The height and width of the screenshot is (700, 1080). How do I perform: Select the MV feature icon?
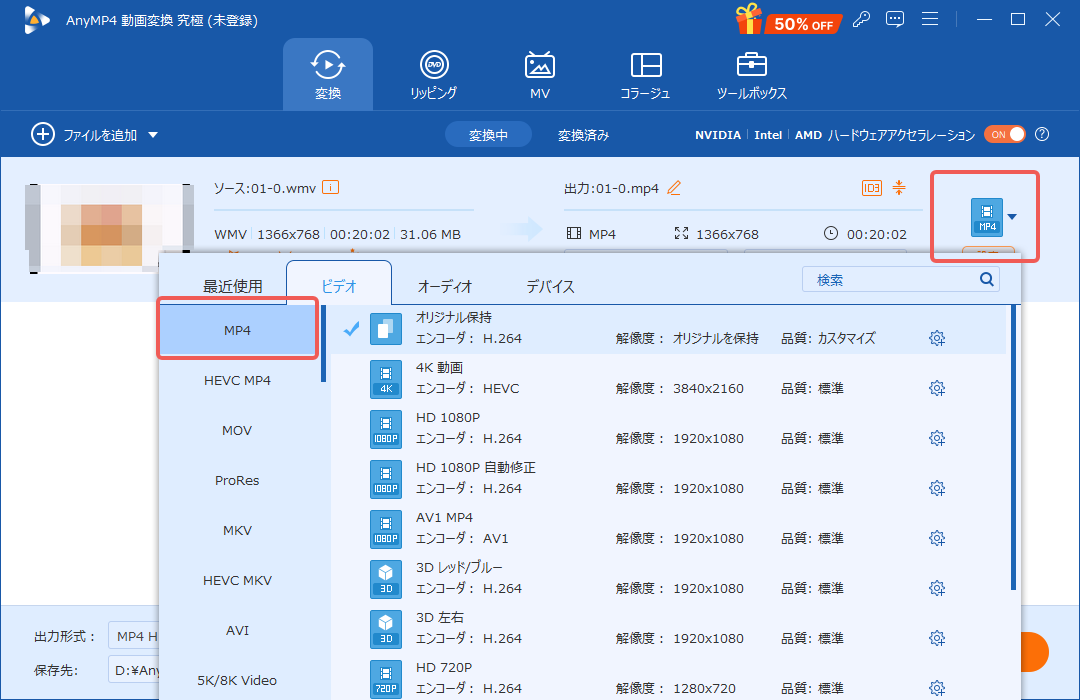540,73
